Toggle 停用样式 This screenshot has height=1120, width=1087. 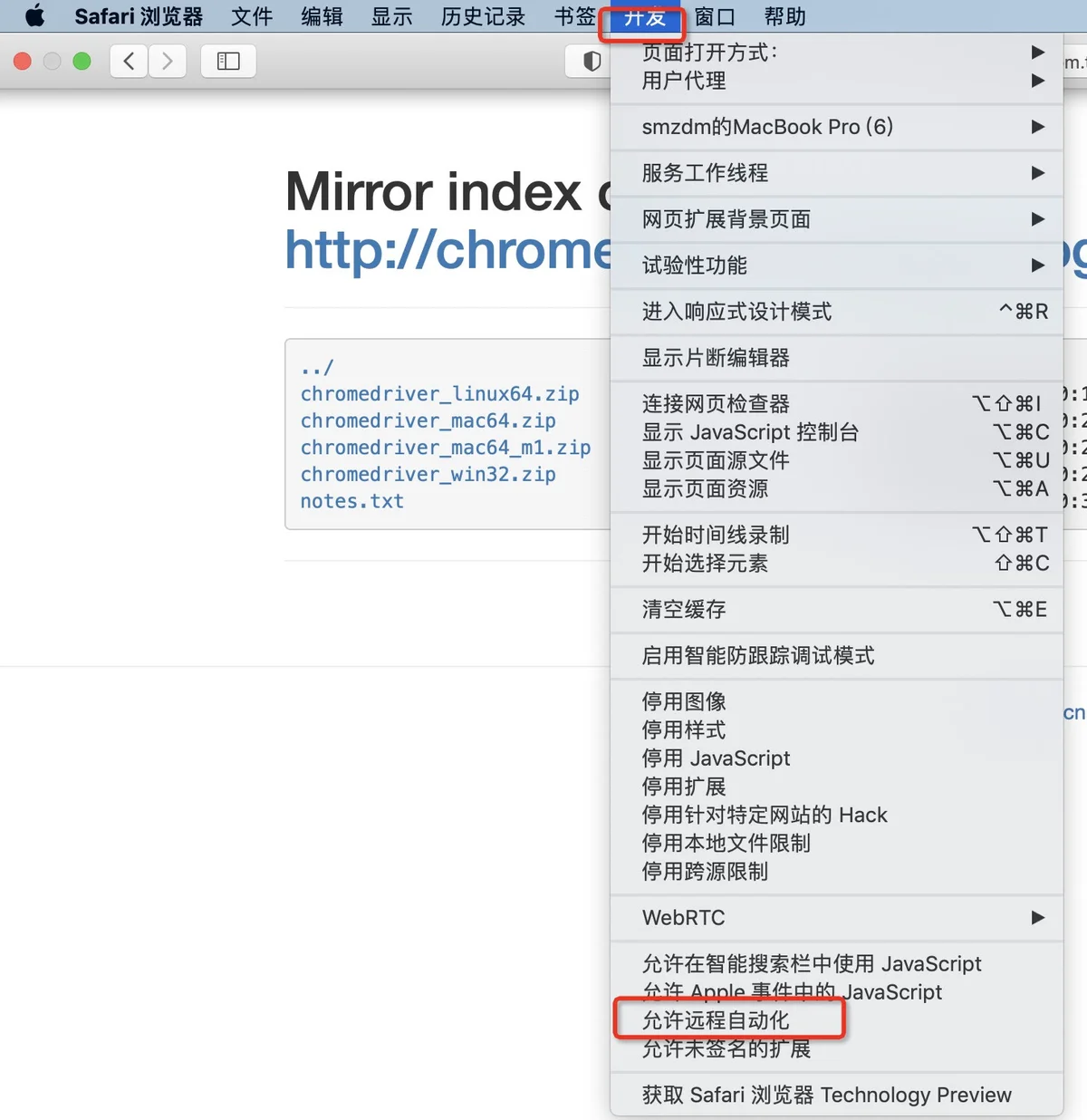[837, 729]
